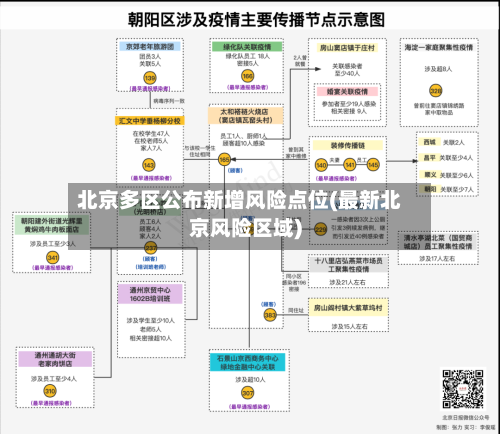Image resolution: width=500 pixels, height=434 pixels.
Task: Click the text 涉及15人左右
Action: (x=349, y=326)
